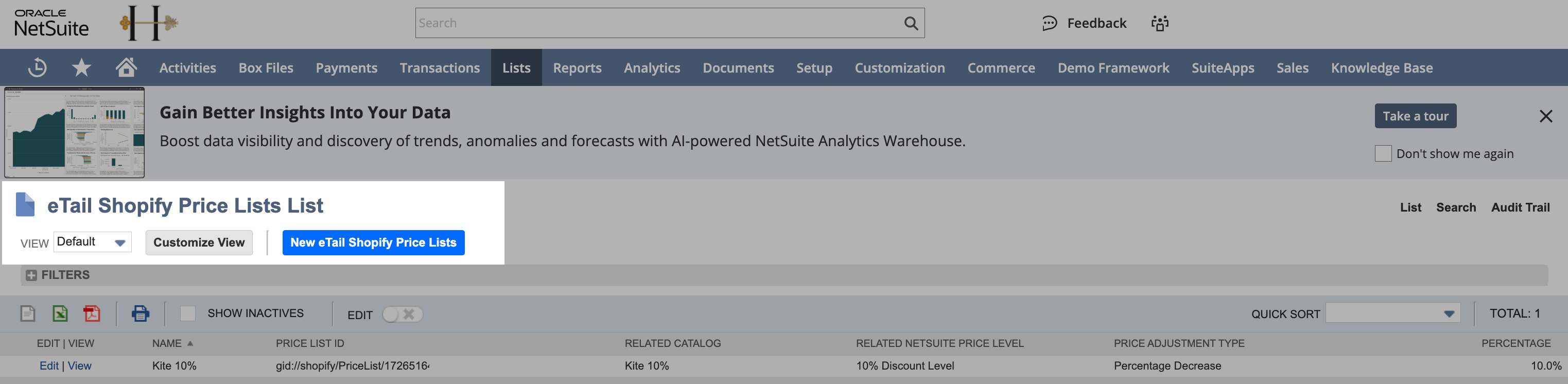Click the Take a tour button
The width and height of the screenshot is (1568, 384).
[1415, 116]
